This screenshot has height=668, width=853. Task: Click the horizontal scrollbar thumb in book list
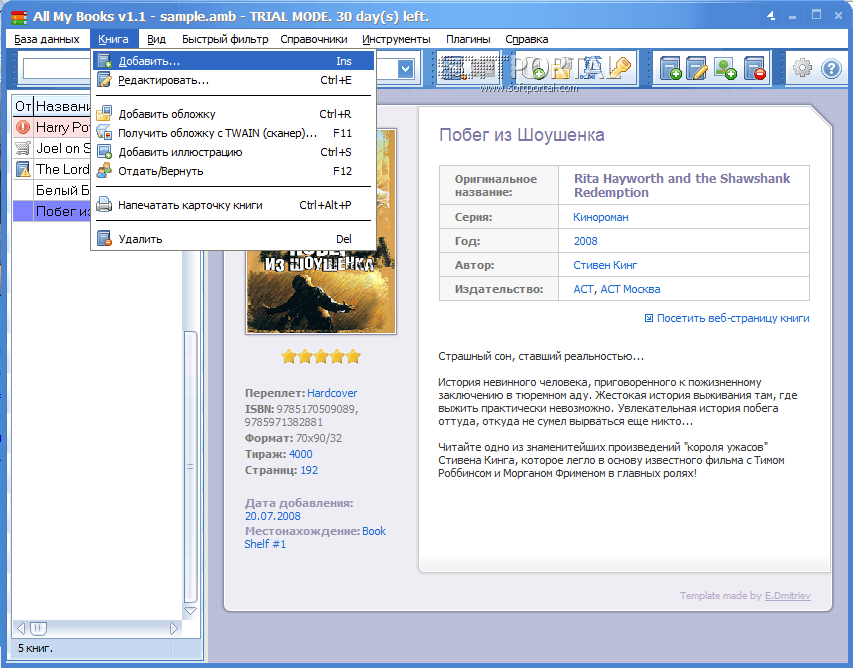click(38, 628)
